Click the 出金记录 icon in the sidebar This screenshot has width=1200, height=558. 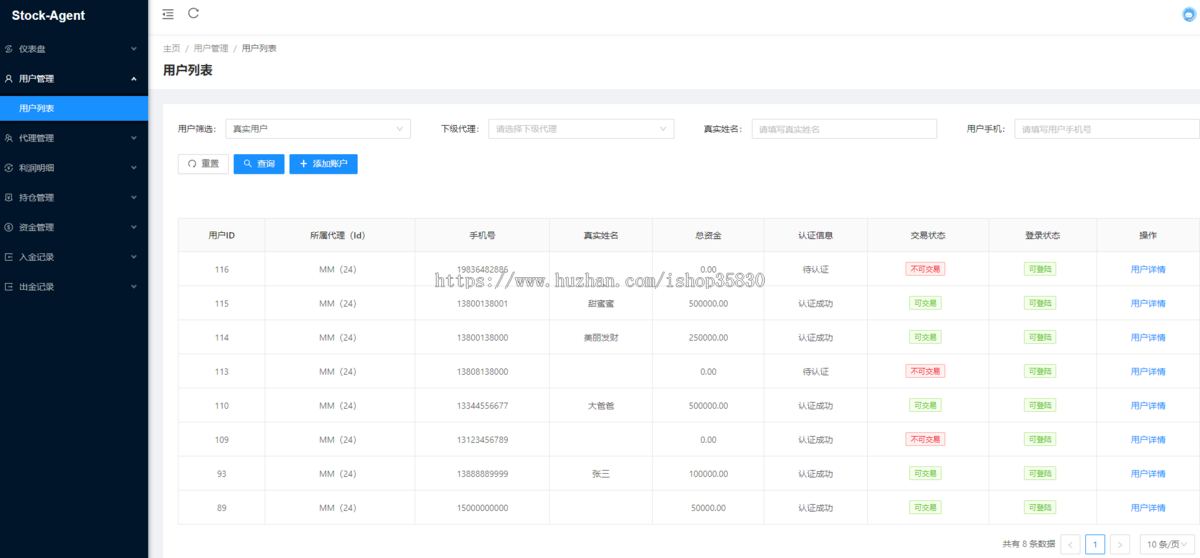coord(9,287)
